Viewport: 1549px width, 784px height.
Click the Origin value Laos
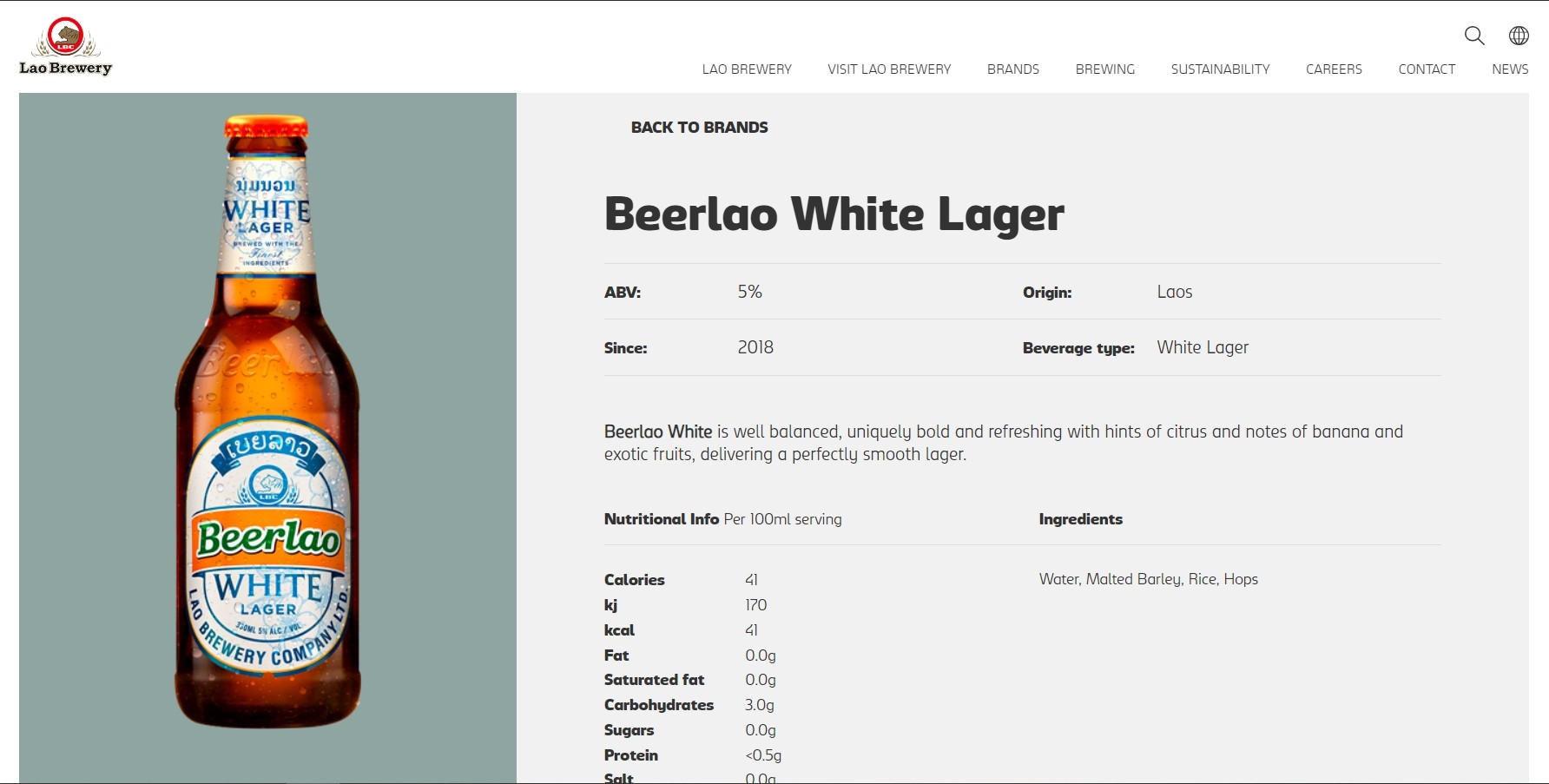point(1175,293)
